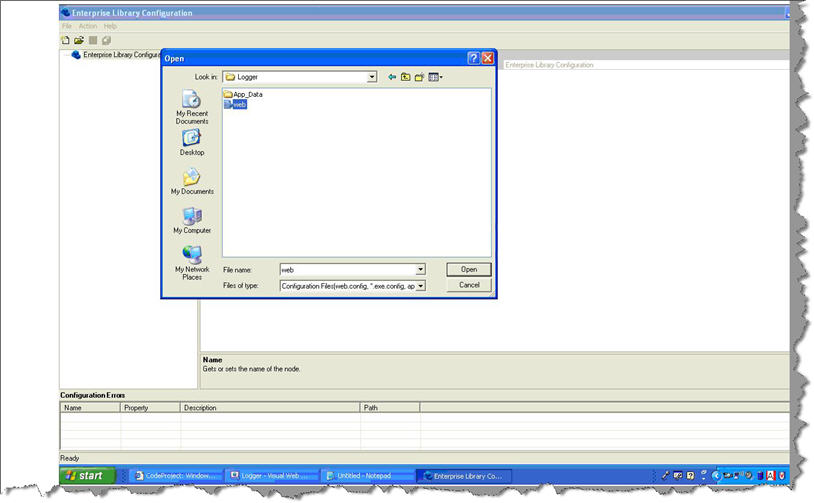The image size is (814, 503).
Task: Expand the Look in folder dropdown
Action: tap(372, 77)
